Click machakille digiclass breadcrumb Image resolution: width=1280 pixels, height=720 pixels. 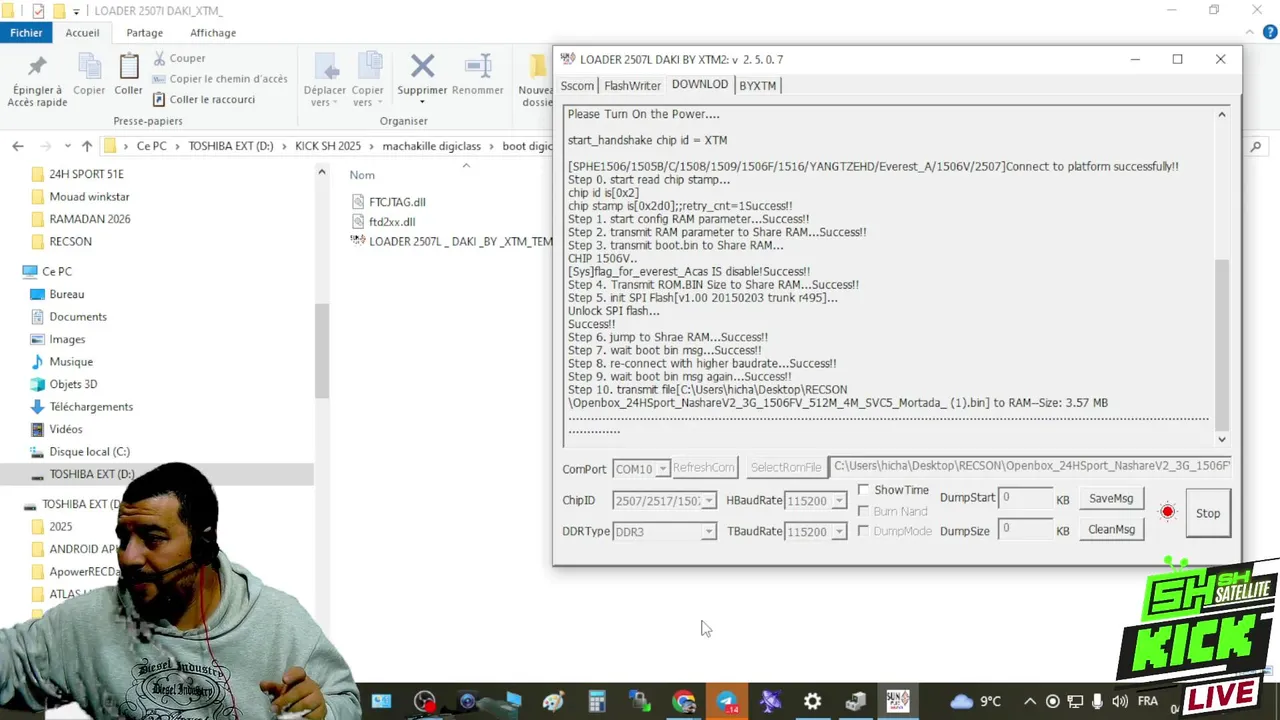(x=431, y=146)
